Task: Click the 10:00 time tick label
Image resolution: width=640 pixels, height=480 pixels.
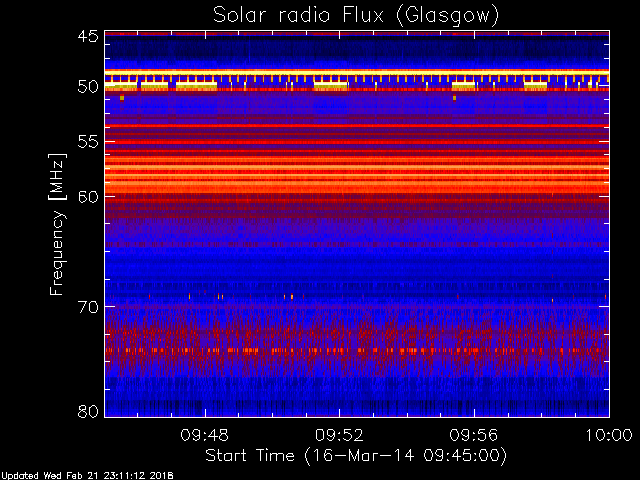Action: pyautogui.click(x=609, y=435)
